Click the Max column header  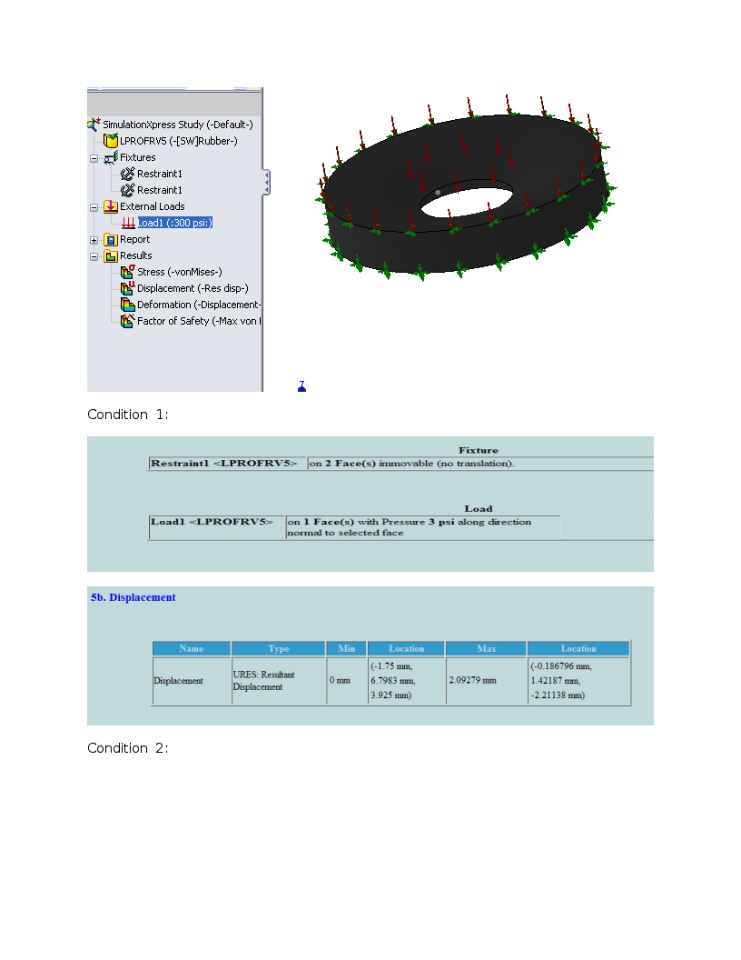[x=486, y=648]
